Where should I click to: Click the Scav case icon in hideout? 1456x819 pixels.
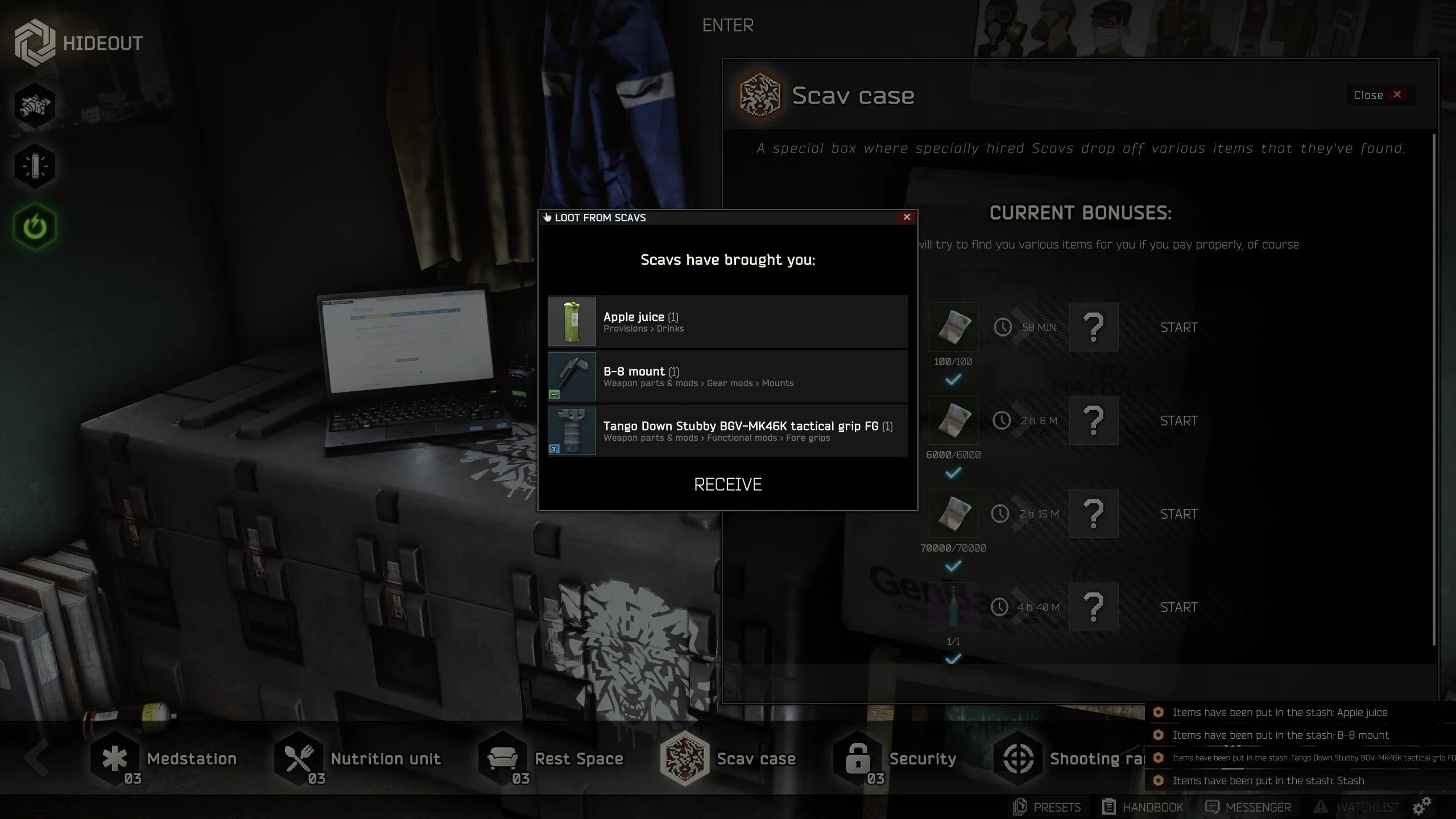[683, 758]
